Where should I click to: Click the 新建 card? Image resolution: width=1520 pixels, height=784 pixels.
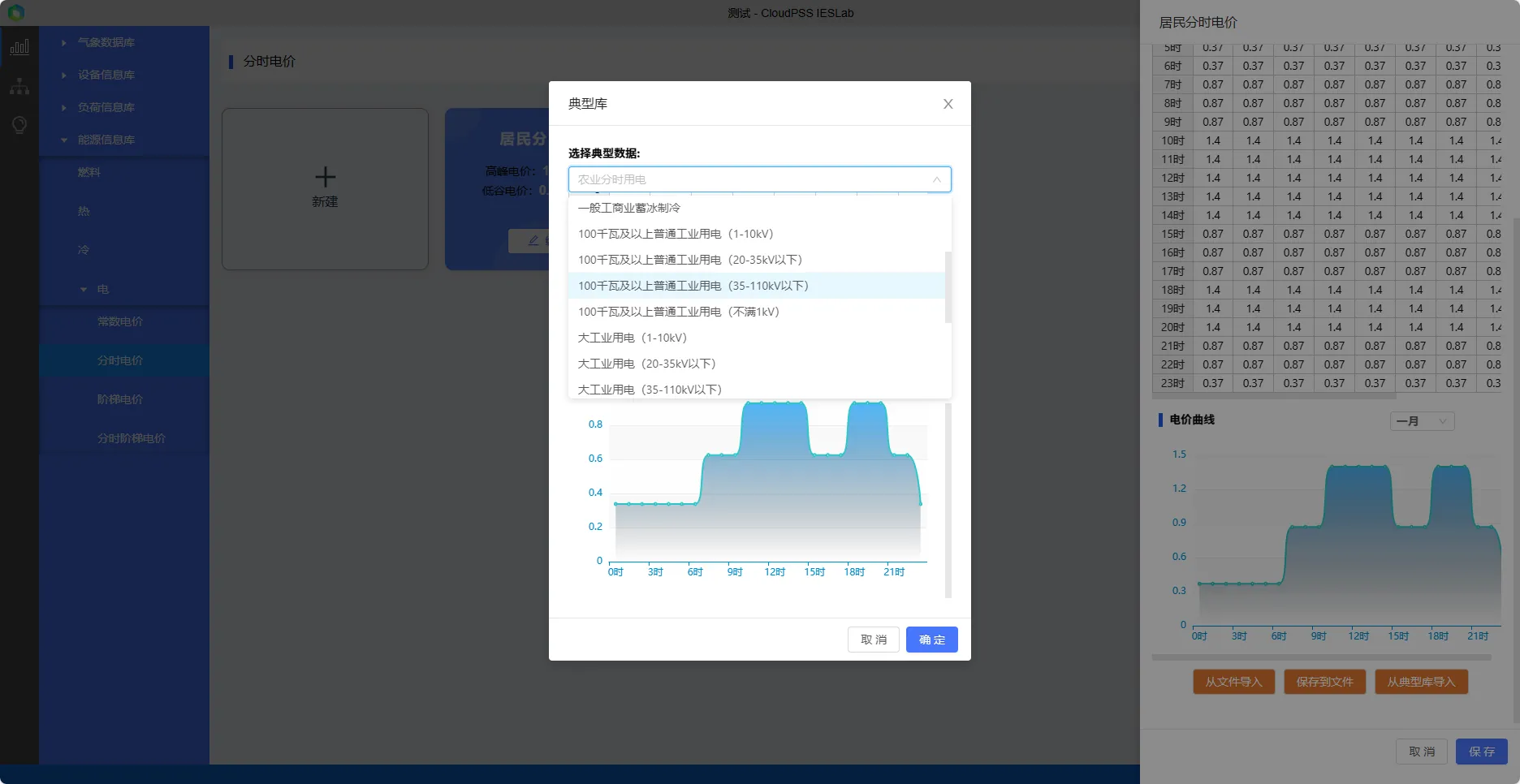pyautogui.click(x=325, y=189)
